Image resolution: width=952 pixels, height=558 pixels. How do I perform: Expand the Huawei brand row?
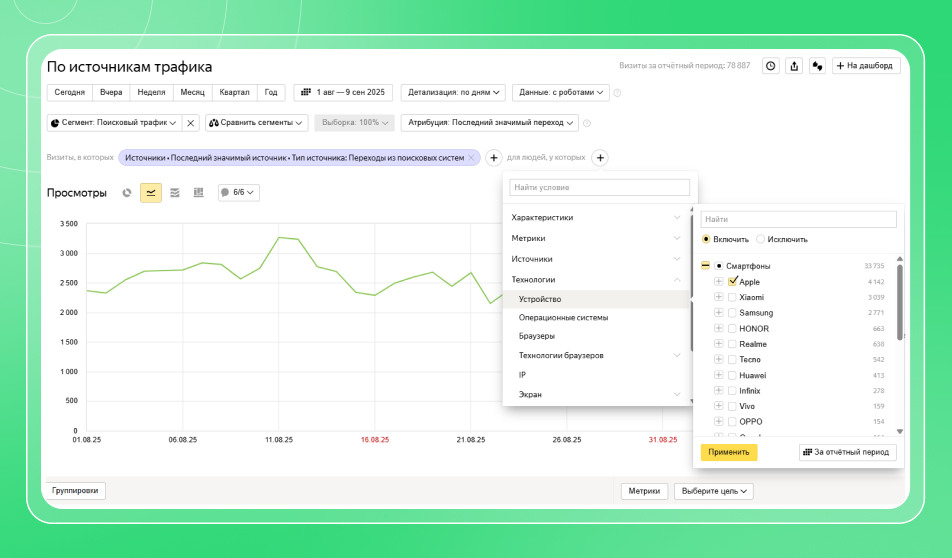tap(718, 375)
